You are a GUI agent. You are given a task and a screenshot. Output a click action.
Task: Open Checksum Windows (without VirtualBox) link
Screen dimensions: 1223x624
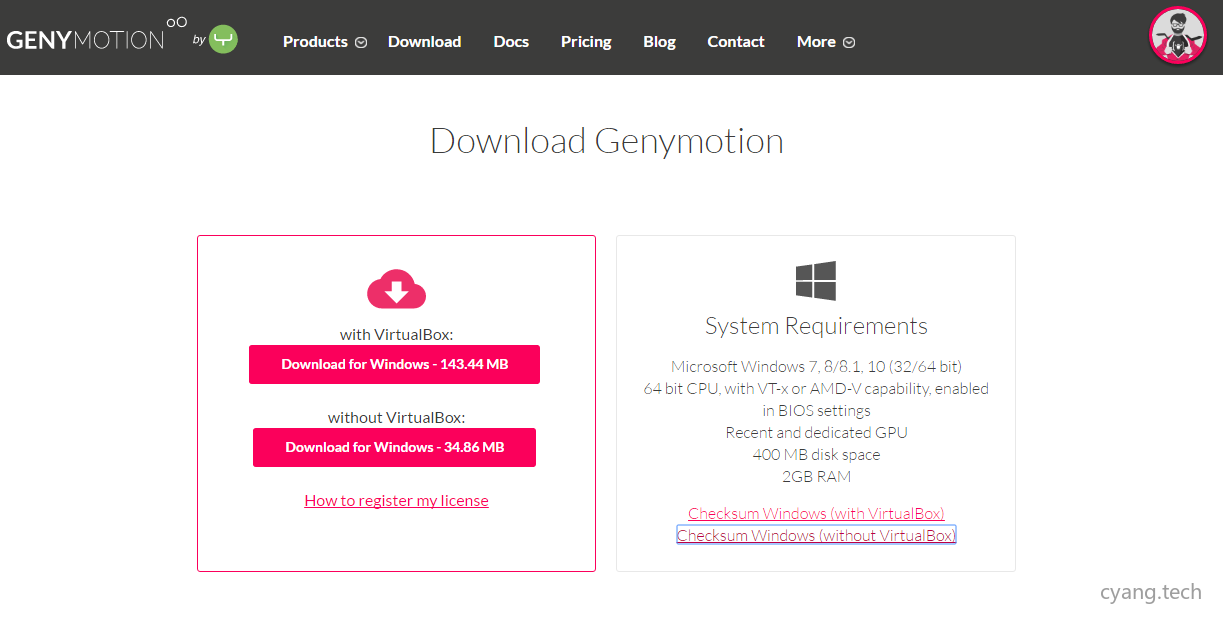(816, 535)
